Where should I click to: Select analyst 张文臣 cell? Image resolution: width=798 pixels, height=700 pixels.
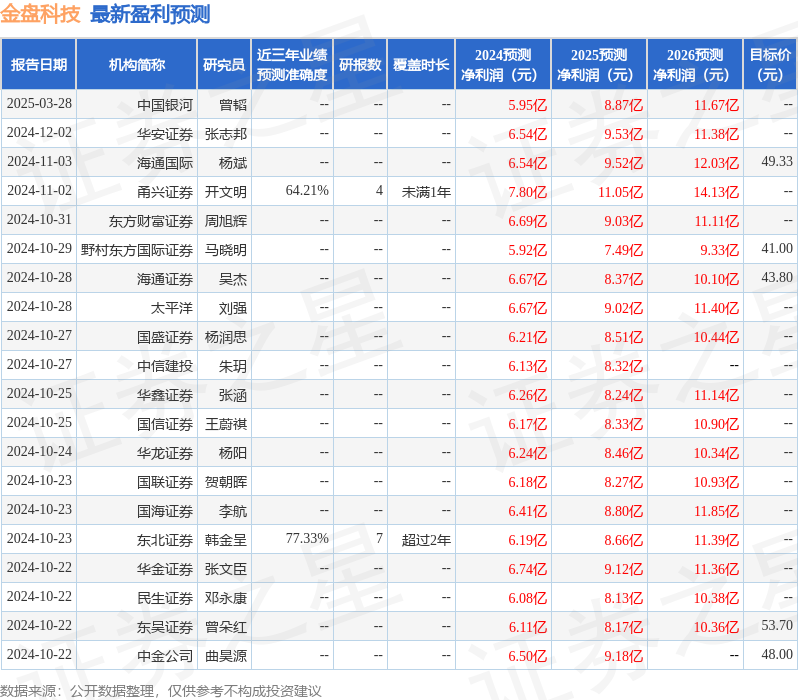[x=226, y=569]
